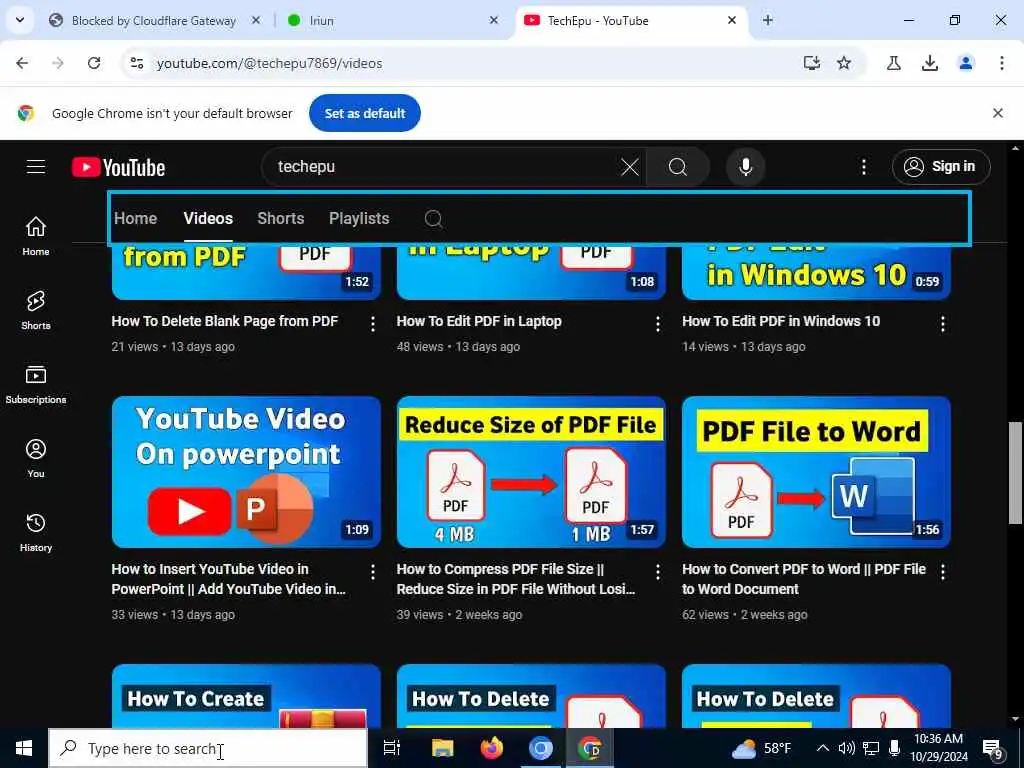Show hidden system tray icons

tap(822, 748)
